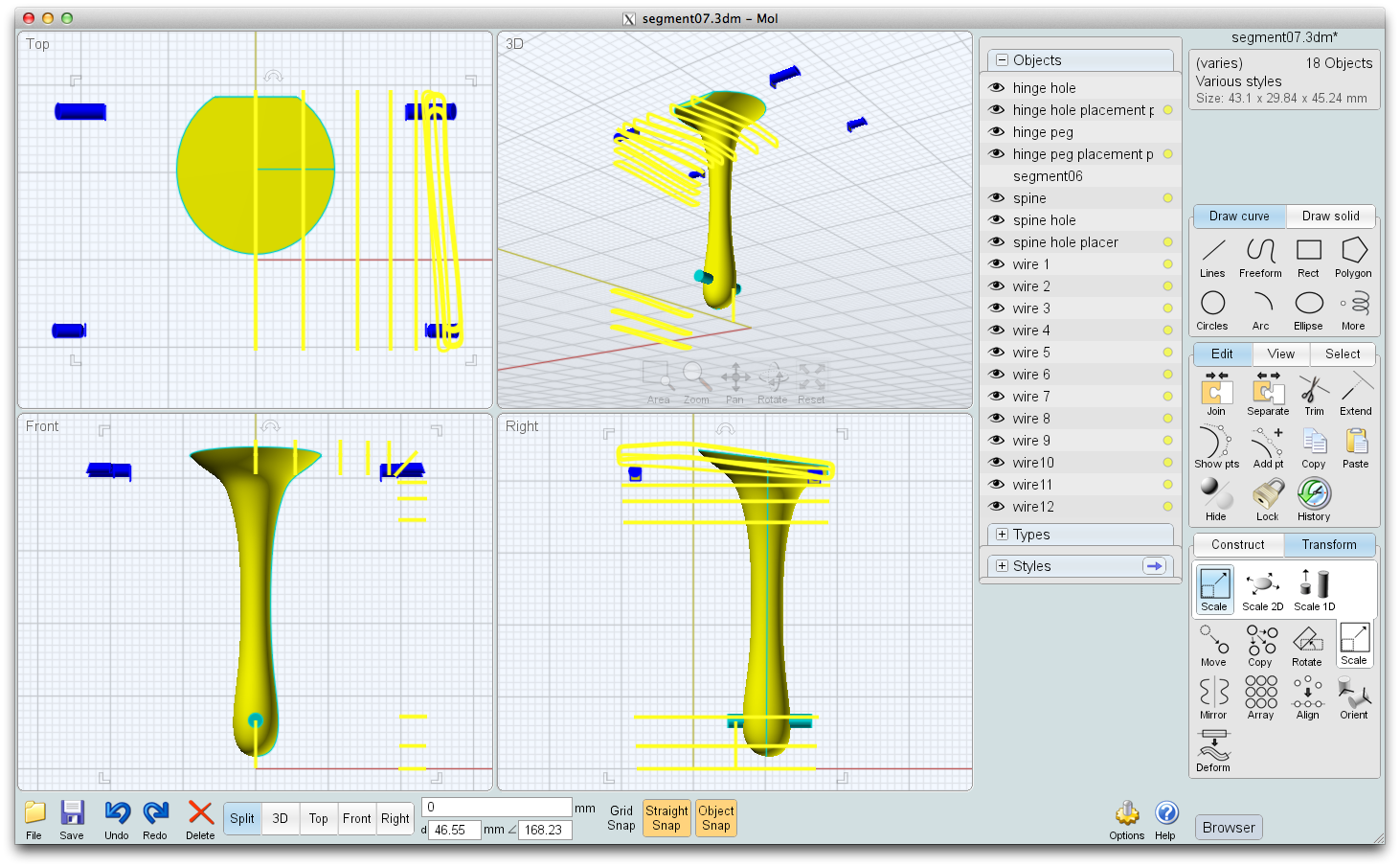
Task: Switch to the Construct tab
Action: click(1238, 544)
